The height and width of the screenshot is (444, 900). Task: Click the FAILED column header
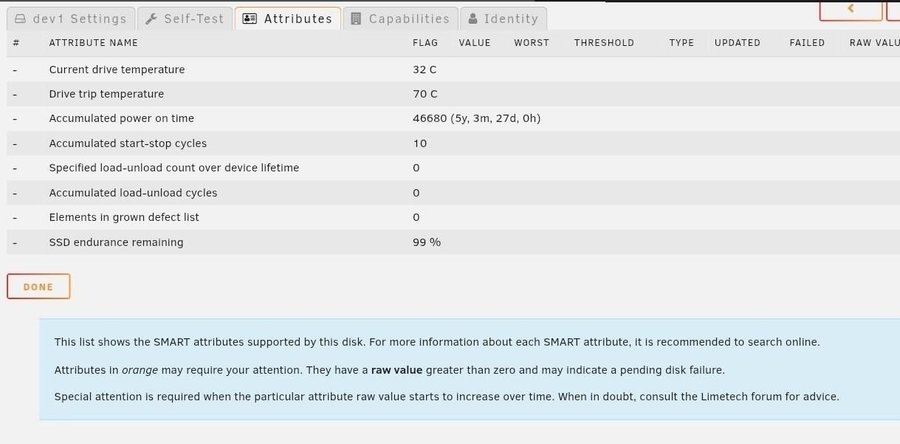[807, 43]
